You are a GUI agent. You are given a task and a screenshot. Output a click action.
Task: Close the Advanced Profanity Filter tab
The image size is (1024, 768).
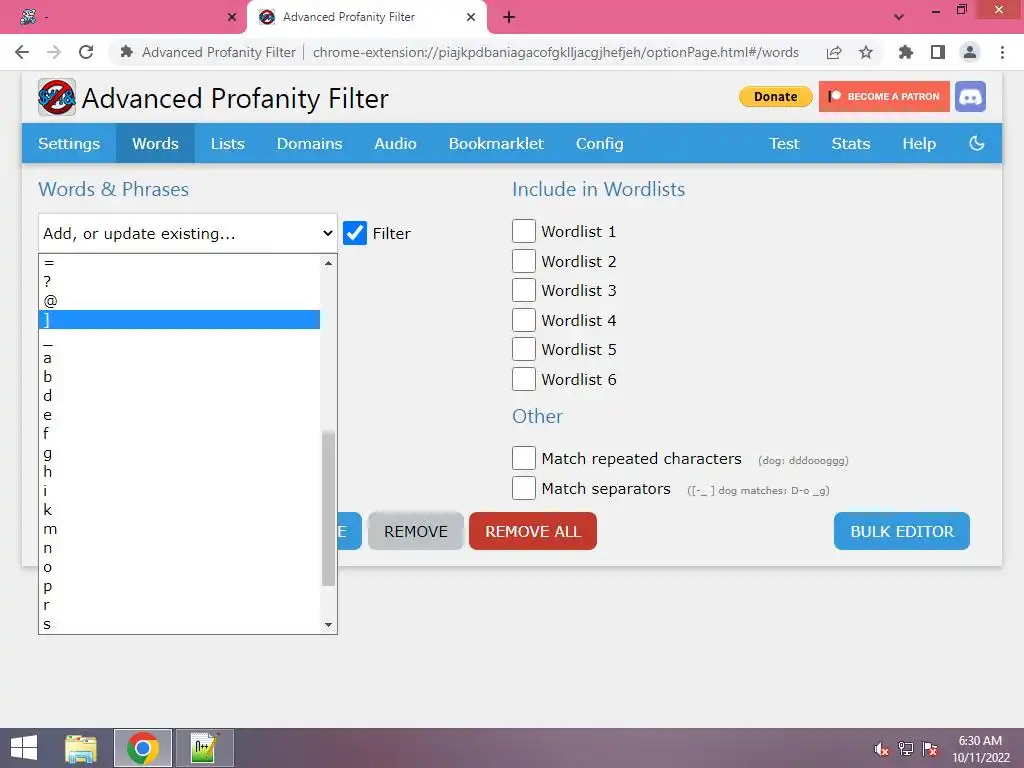471,18
